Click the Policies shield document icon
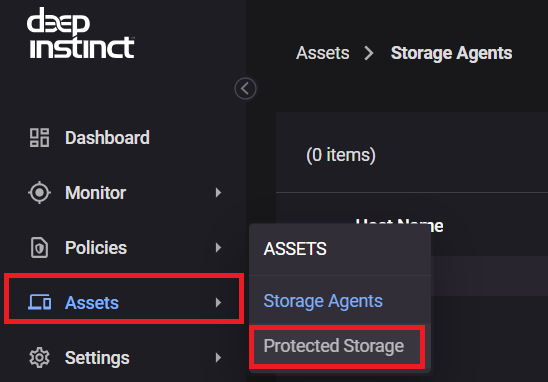548x382 pixels. click(x=39, y=248)
